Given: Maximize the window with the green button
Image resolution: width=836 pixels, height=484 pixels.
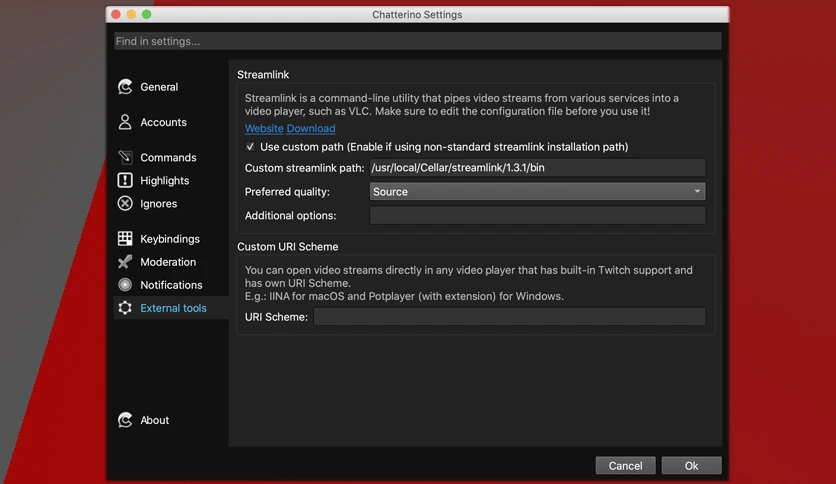Looking at the screenshot, I should (147, 14).
